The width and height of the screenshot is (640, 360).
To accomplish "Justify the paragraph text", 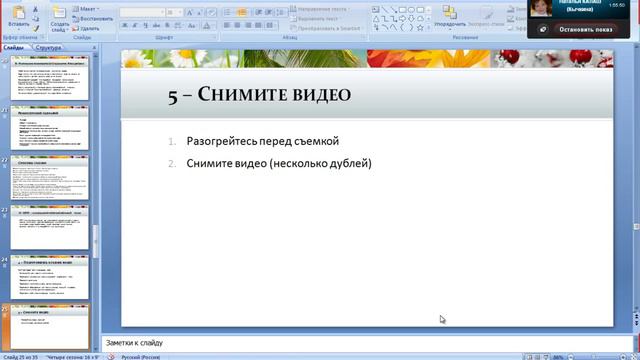I will click(x=258, y=25).
